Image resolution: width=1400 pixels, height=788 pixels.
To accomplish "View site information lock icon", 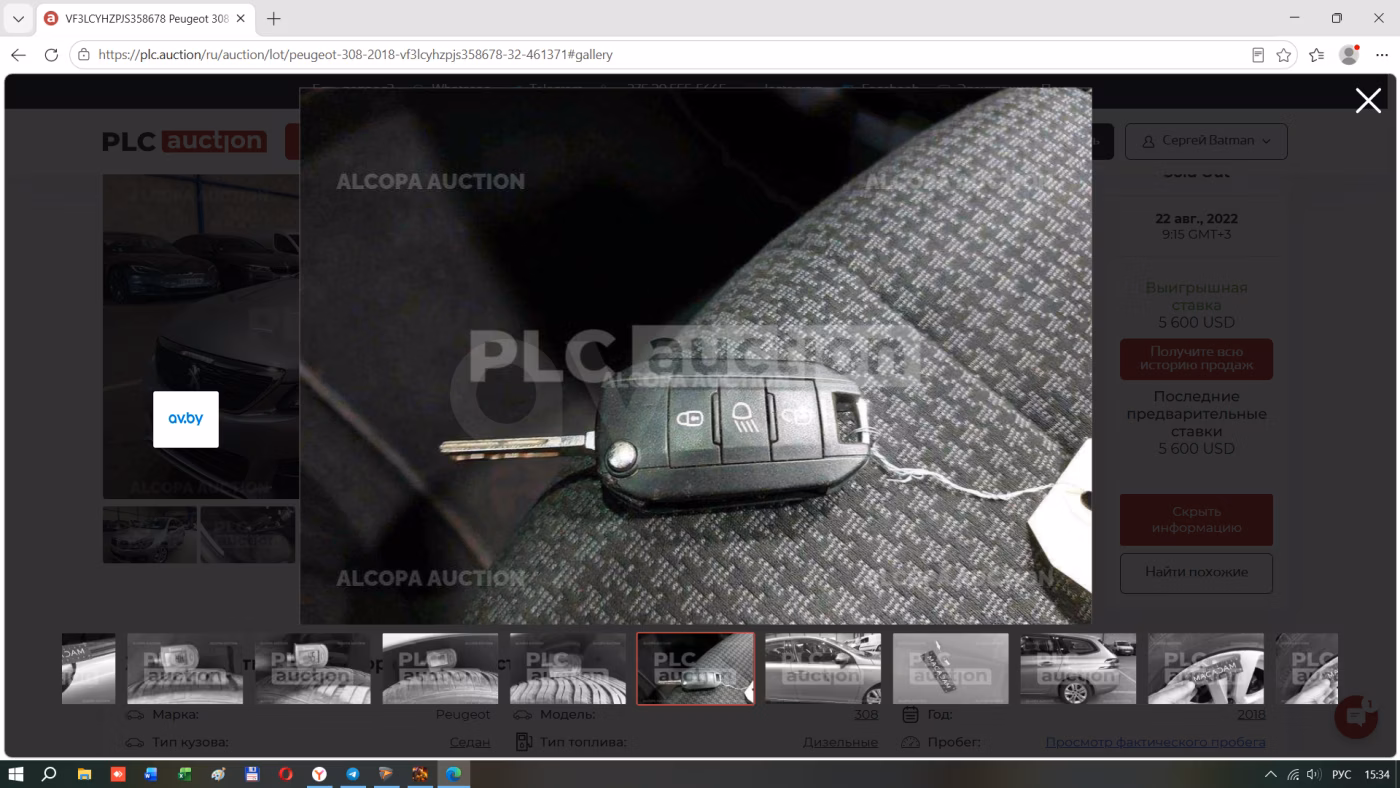I will (84, 55).
